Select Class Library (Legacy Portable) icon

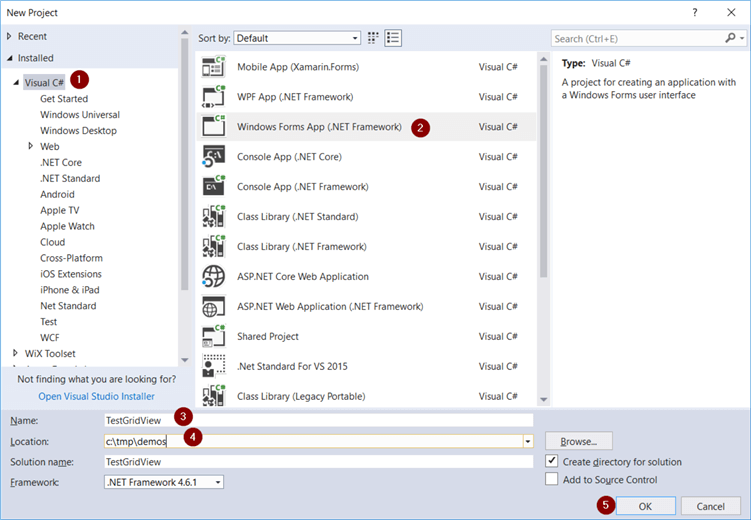[213, 396]
